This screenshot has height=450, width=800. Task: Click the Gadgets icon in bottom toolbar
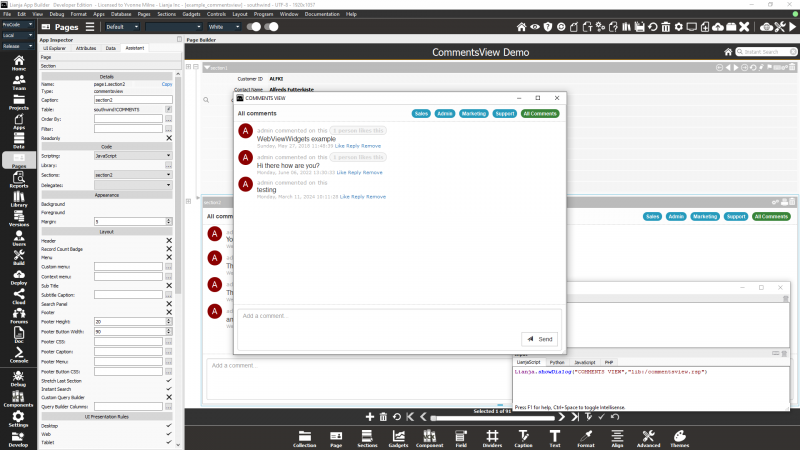[398, 439]
